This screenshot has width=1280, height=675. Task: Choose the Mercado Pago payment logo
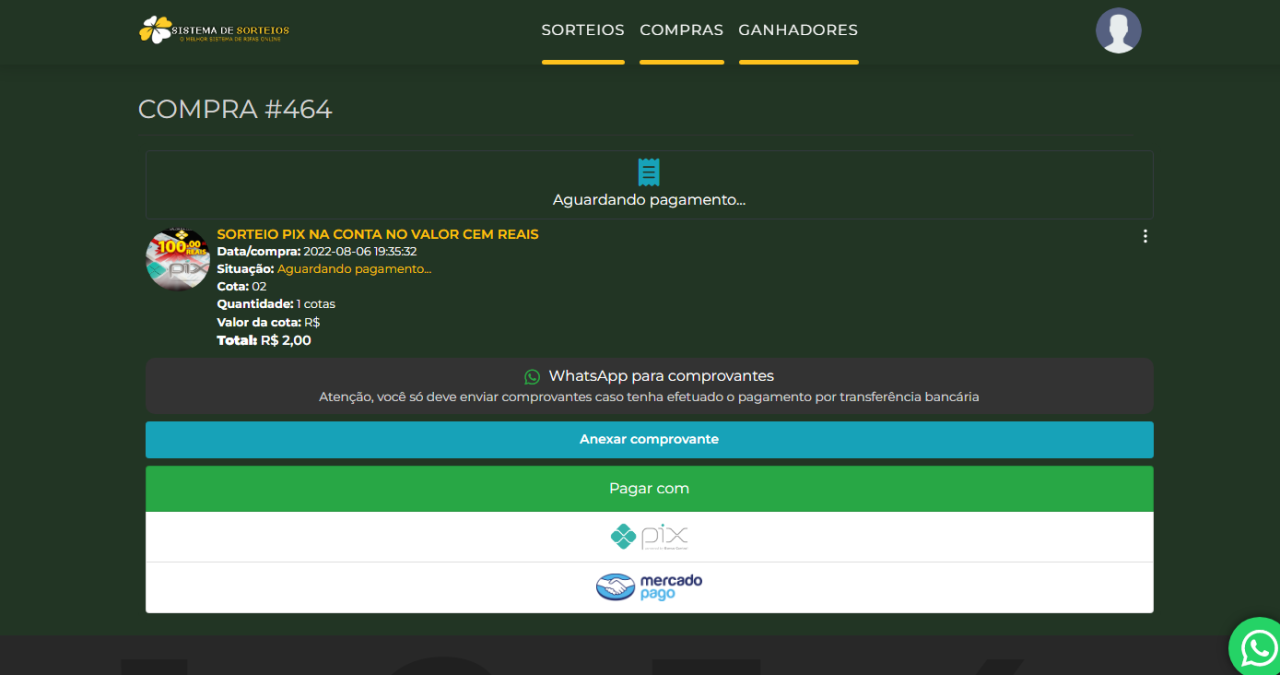pyautogui.click(x=649, y=587)
